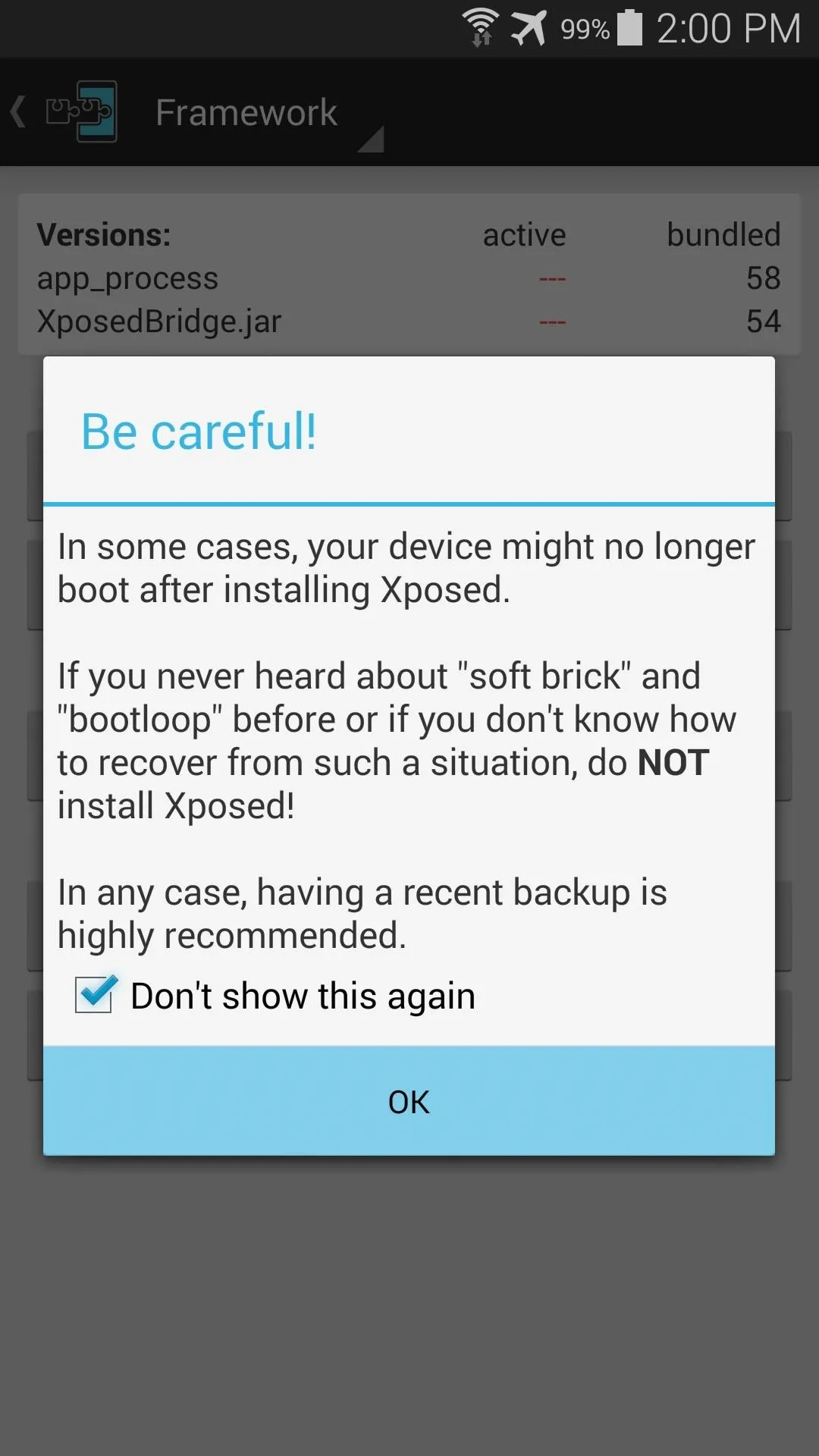Tap the dimmed area below the dialog
The height and width of the screenshot is (1456, 819).
pos(409,1304)
